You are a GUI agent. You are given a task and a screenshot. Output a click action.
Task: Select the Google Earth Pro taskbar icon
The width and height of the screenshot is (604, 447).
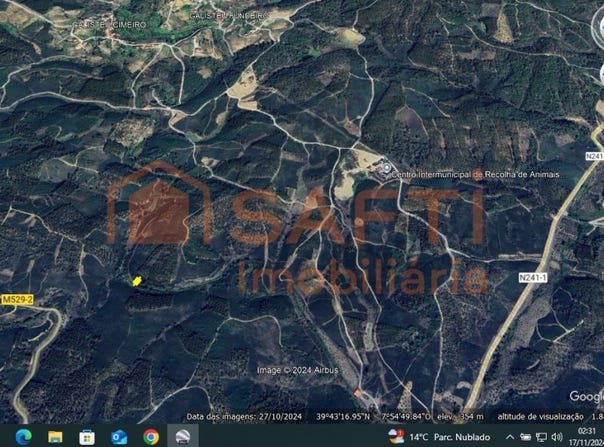(x=183, y=437)
